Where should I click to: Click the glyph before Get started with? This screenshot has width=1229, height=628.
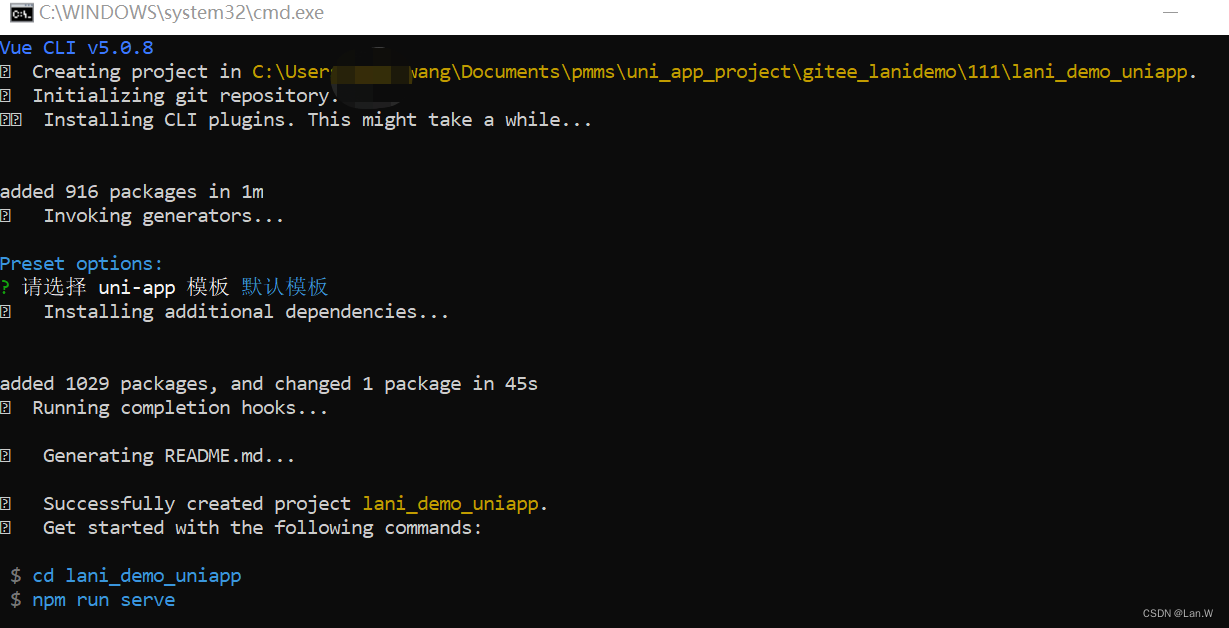(x=5, y=528)
